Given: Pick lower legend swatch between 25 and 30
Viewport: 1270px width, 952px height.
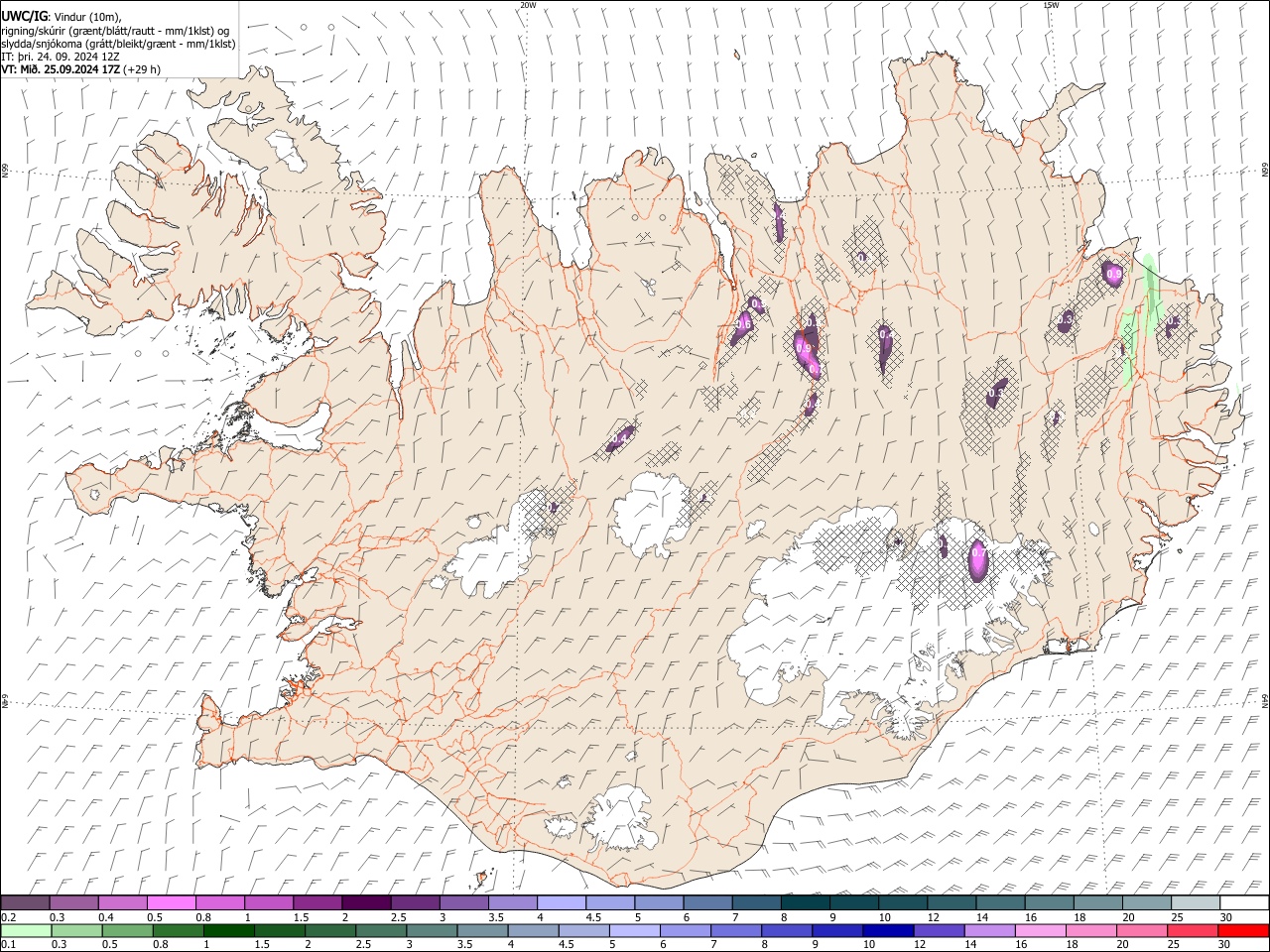Looking at the screenshot, I should [x=1193, y=930].
